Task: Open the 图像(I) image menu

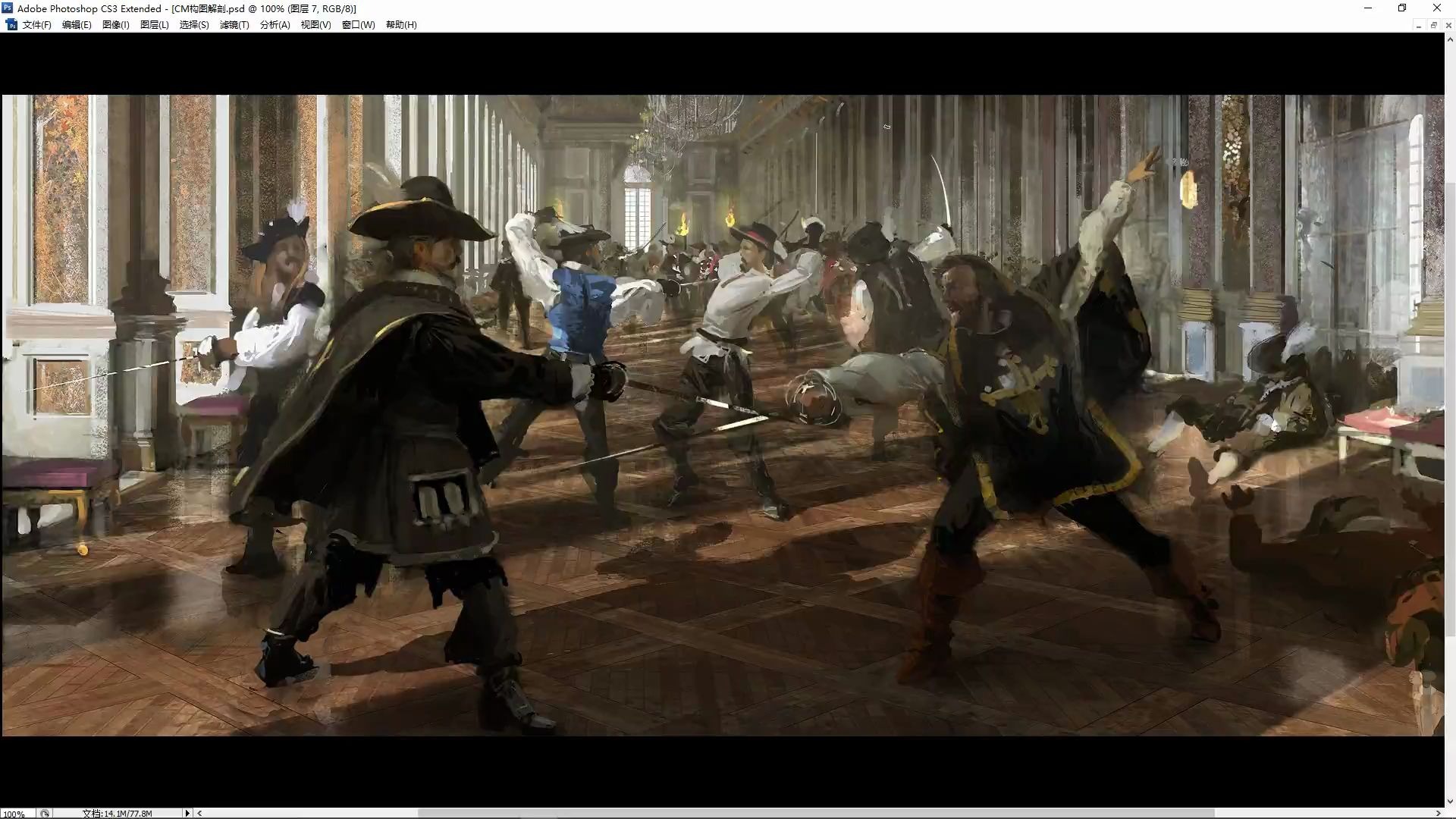Action: click(x=116, y=25)
